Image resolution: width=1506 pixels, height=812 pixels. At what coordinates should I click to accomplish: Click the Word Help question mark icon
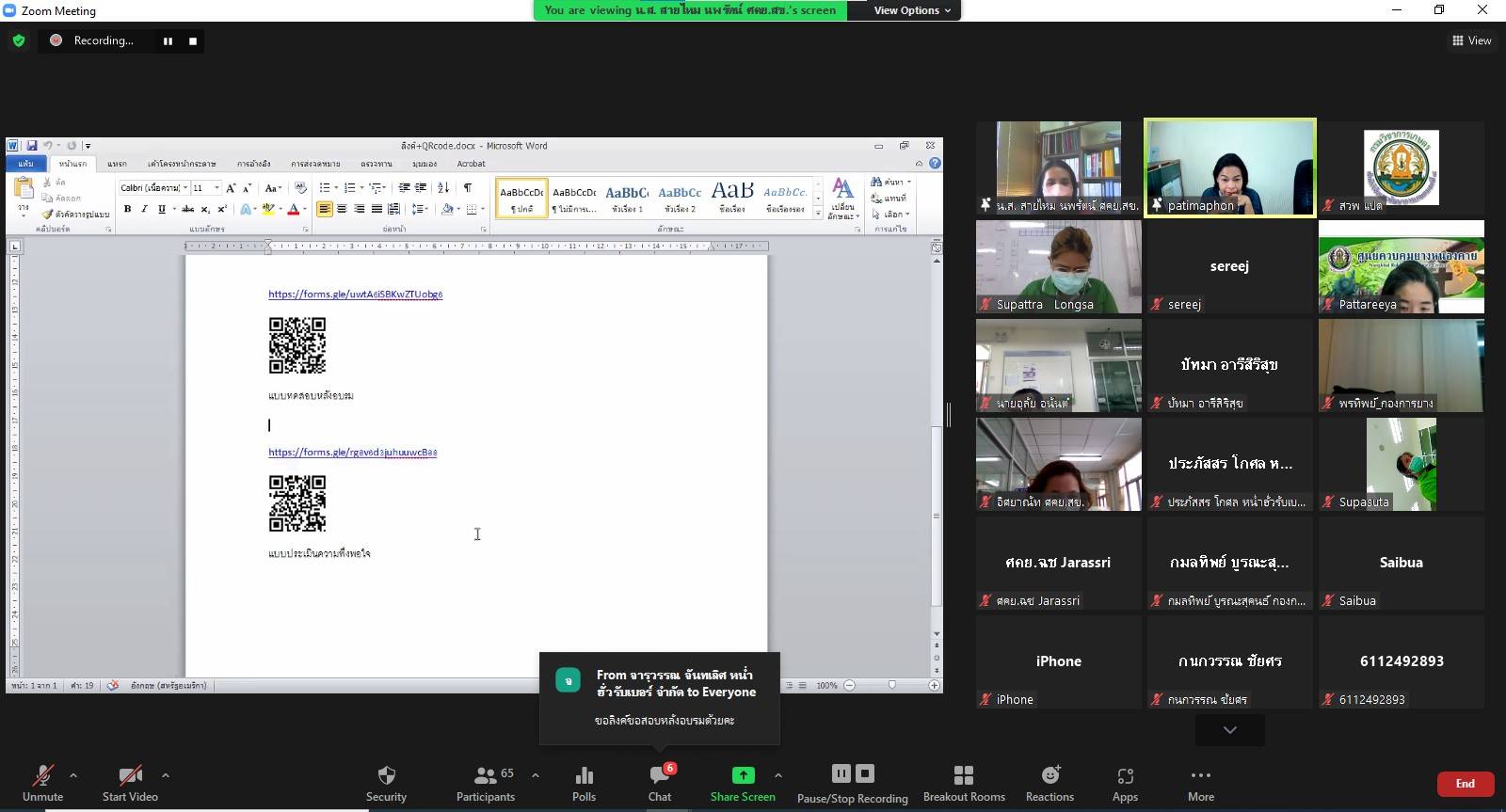pos(935,163)
